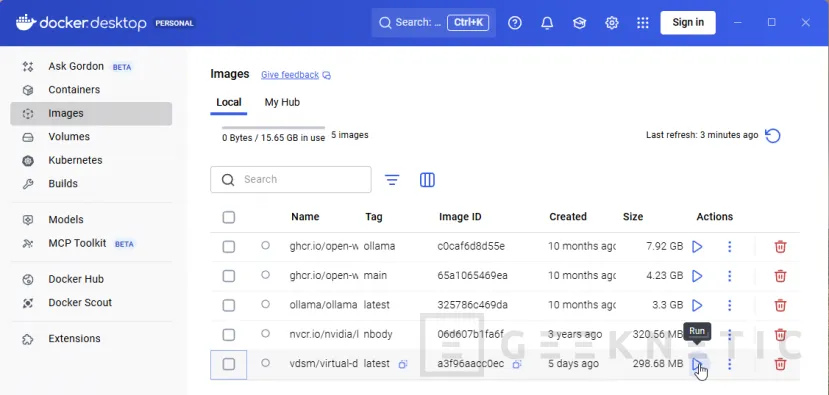Delete the ollama/ollama image

780,306
